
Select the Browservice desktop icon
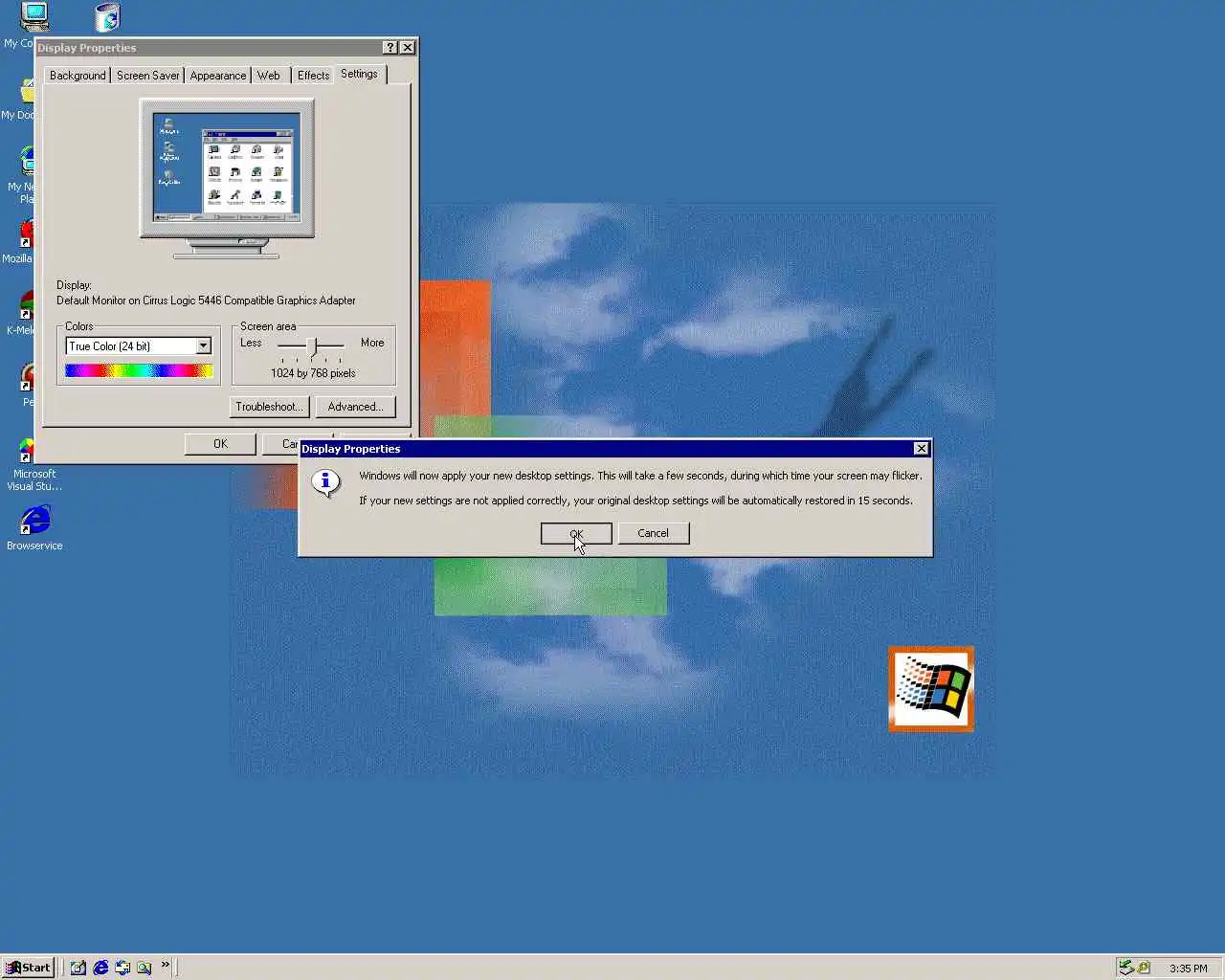click(34, 528)
